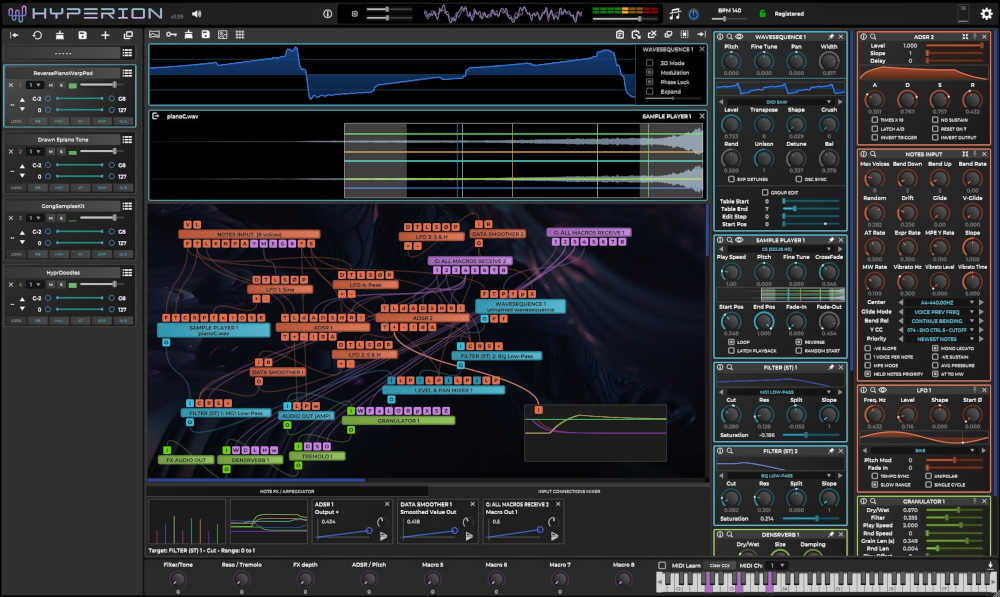Click the power button beside the BPM display
This screenshot has width=1000, height=597.
(694, 14)
